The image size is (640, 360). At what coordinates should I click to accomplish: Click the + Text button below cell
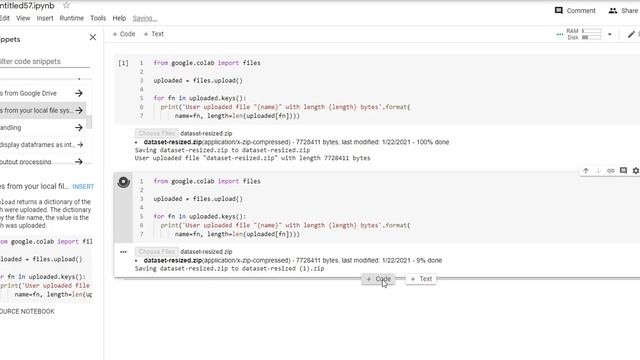(421, 279)
